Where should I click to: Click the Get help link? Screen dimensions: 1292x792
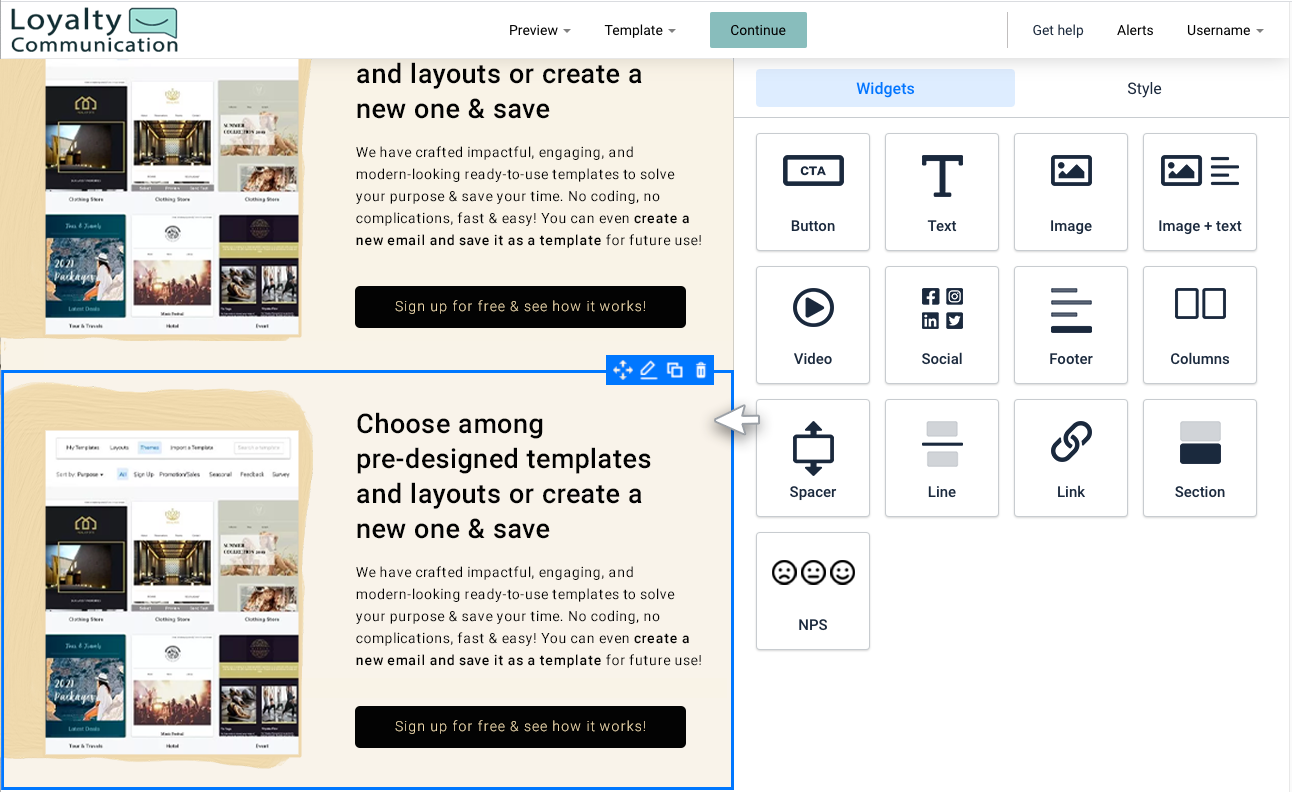coord(1057,30)
